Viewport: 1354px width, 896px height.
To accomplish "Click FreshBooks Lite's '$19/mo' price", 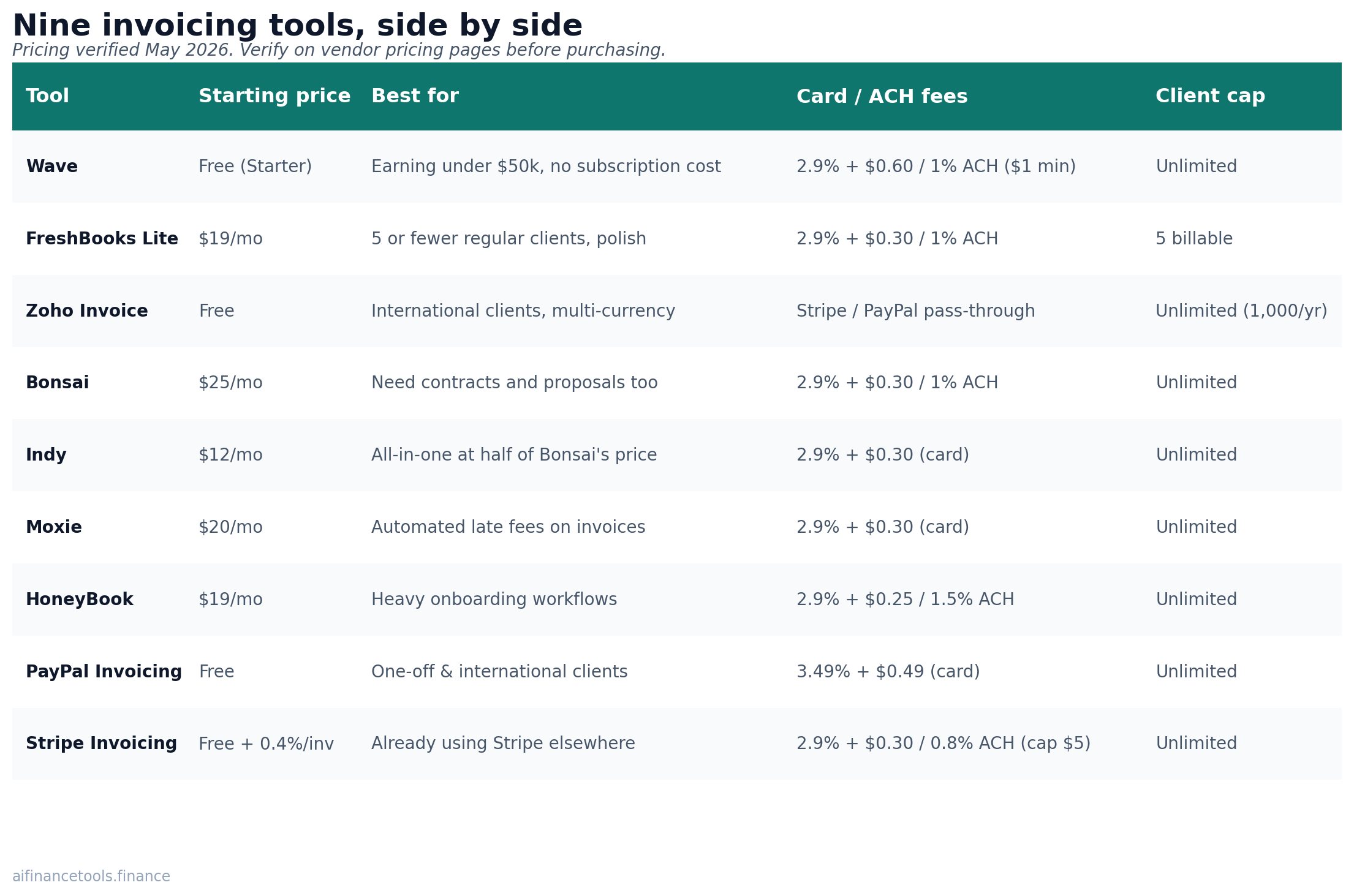I will (x=230, y=239).
